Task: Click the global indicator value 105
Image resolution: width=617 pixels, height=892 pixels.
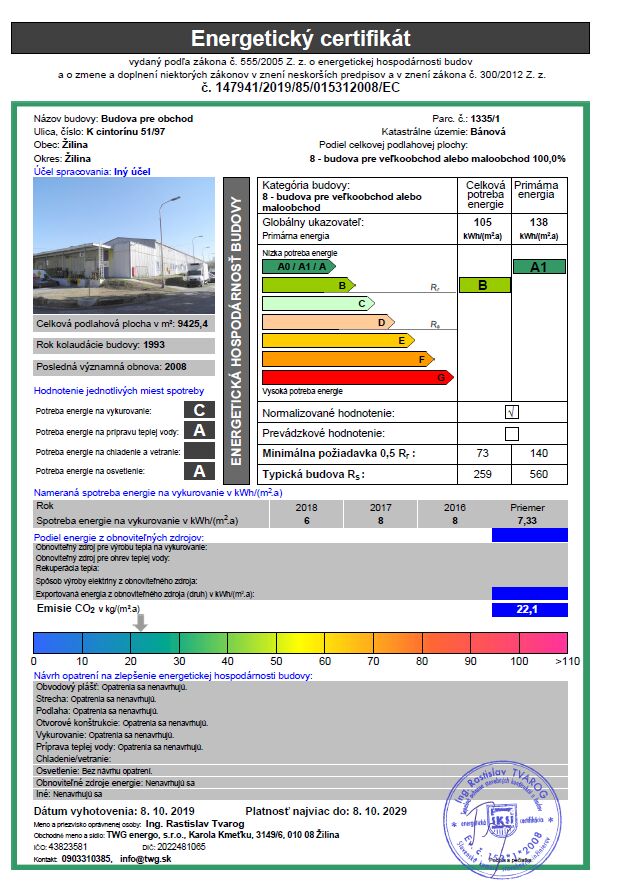Action: coord(483,222)
